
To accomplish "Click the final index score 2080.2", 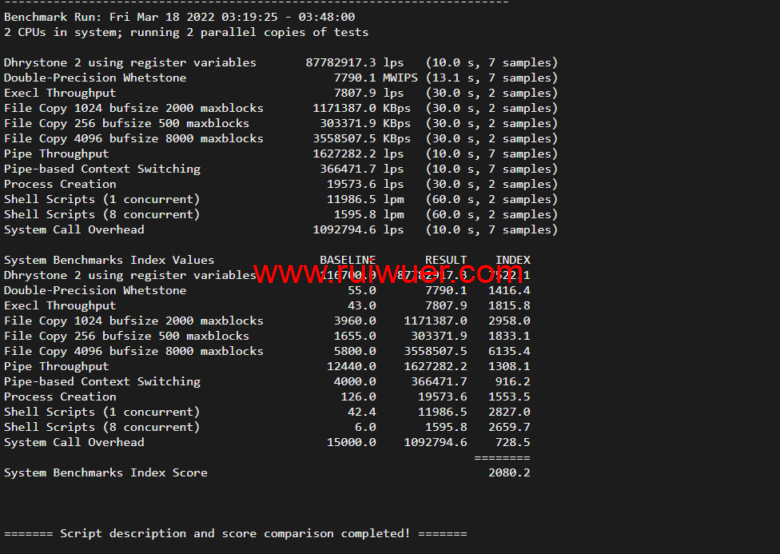I will (x=508, y=472).
